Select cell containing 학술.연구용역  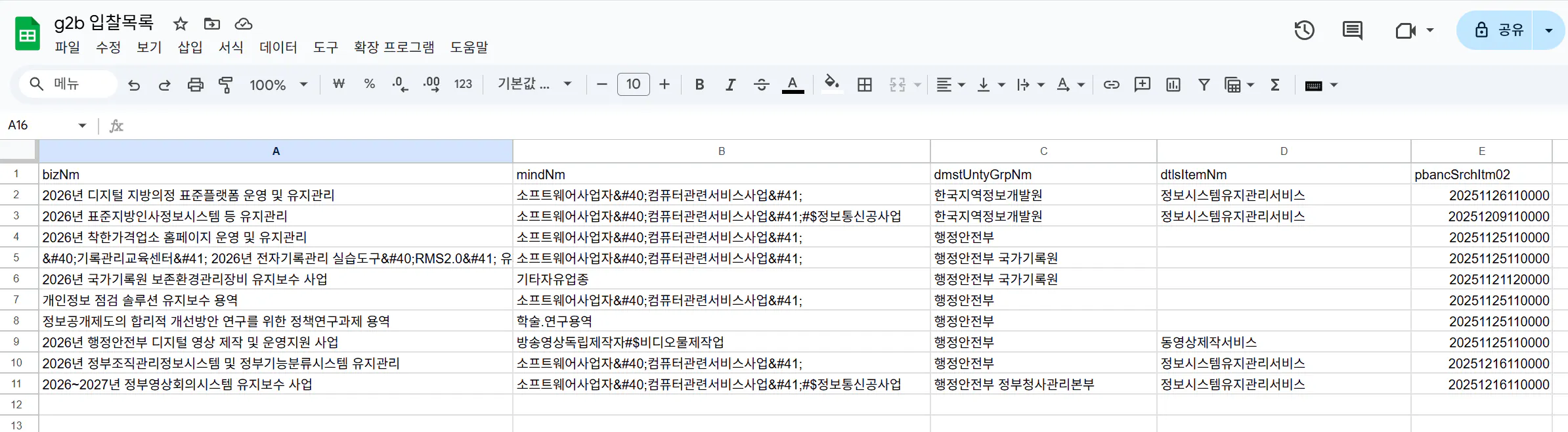tap(721, 321)
